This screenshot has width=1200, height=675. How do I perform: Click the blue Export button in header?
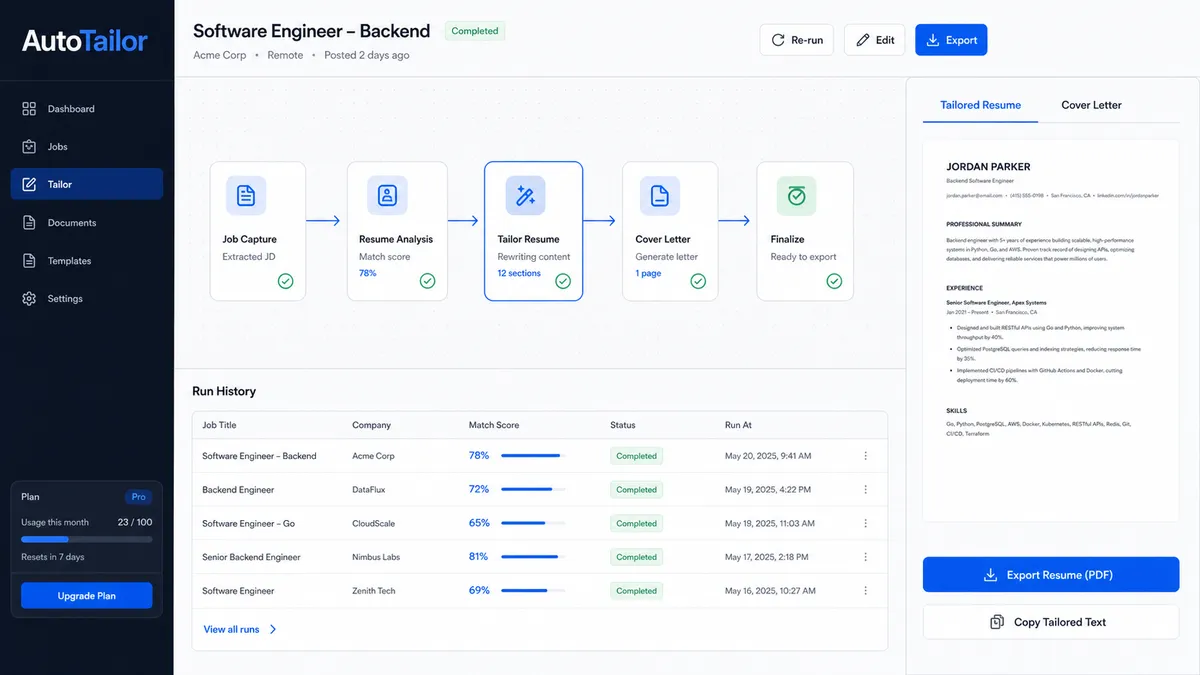[951, 40]
